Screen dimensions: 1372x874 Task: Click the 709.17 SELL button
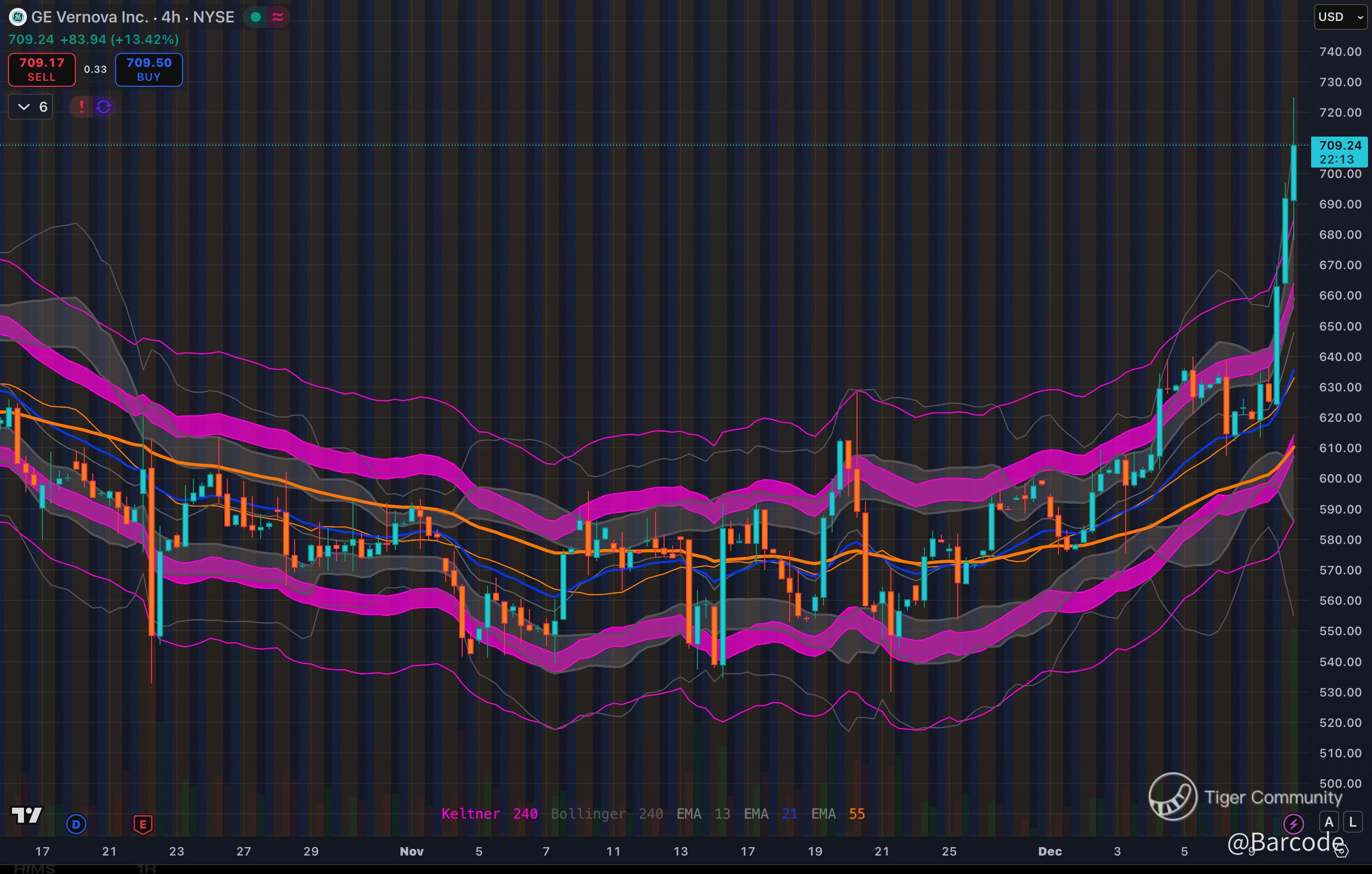click(41, 69)
